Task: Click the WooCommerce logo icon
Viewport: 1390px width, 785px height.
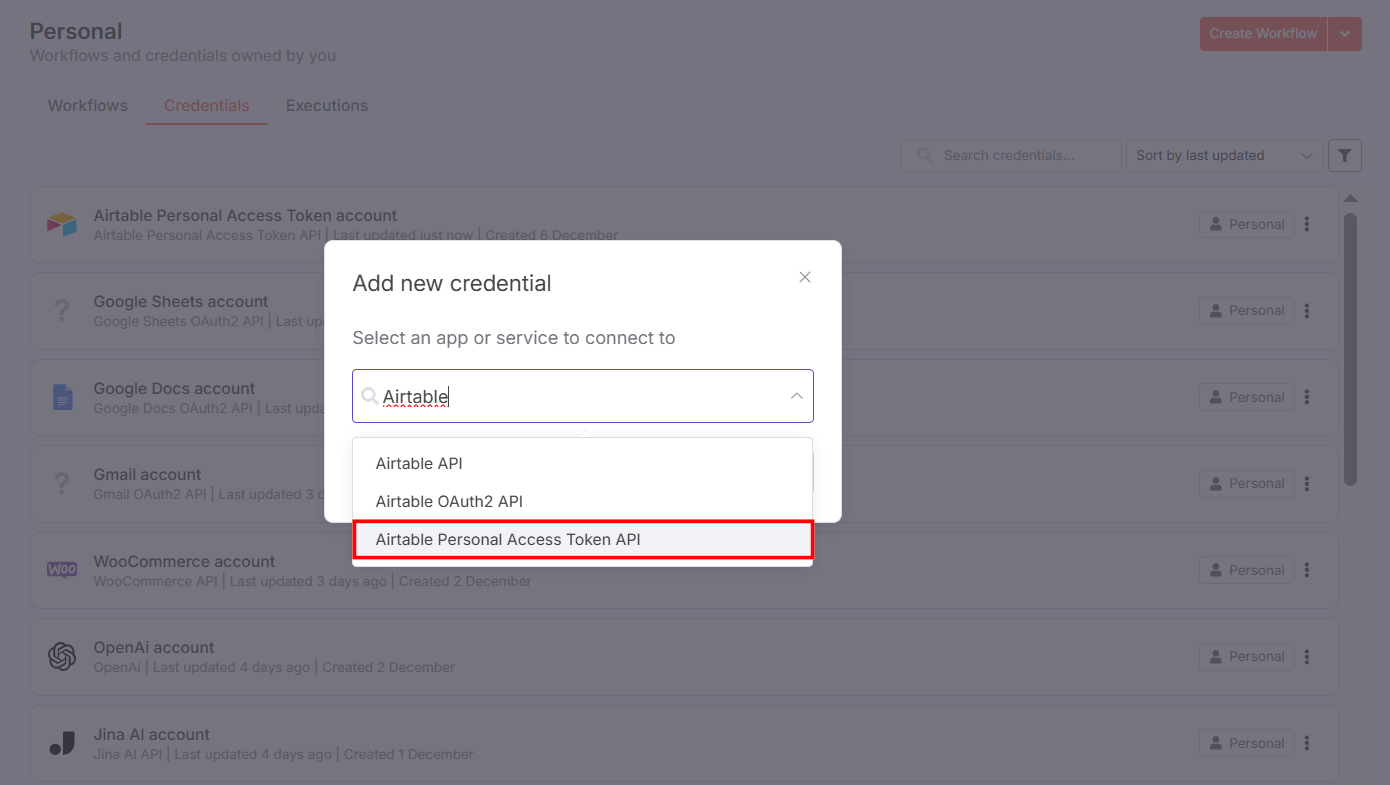Action: coord(62,570)
